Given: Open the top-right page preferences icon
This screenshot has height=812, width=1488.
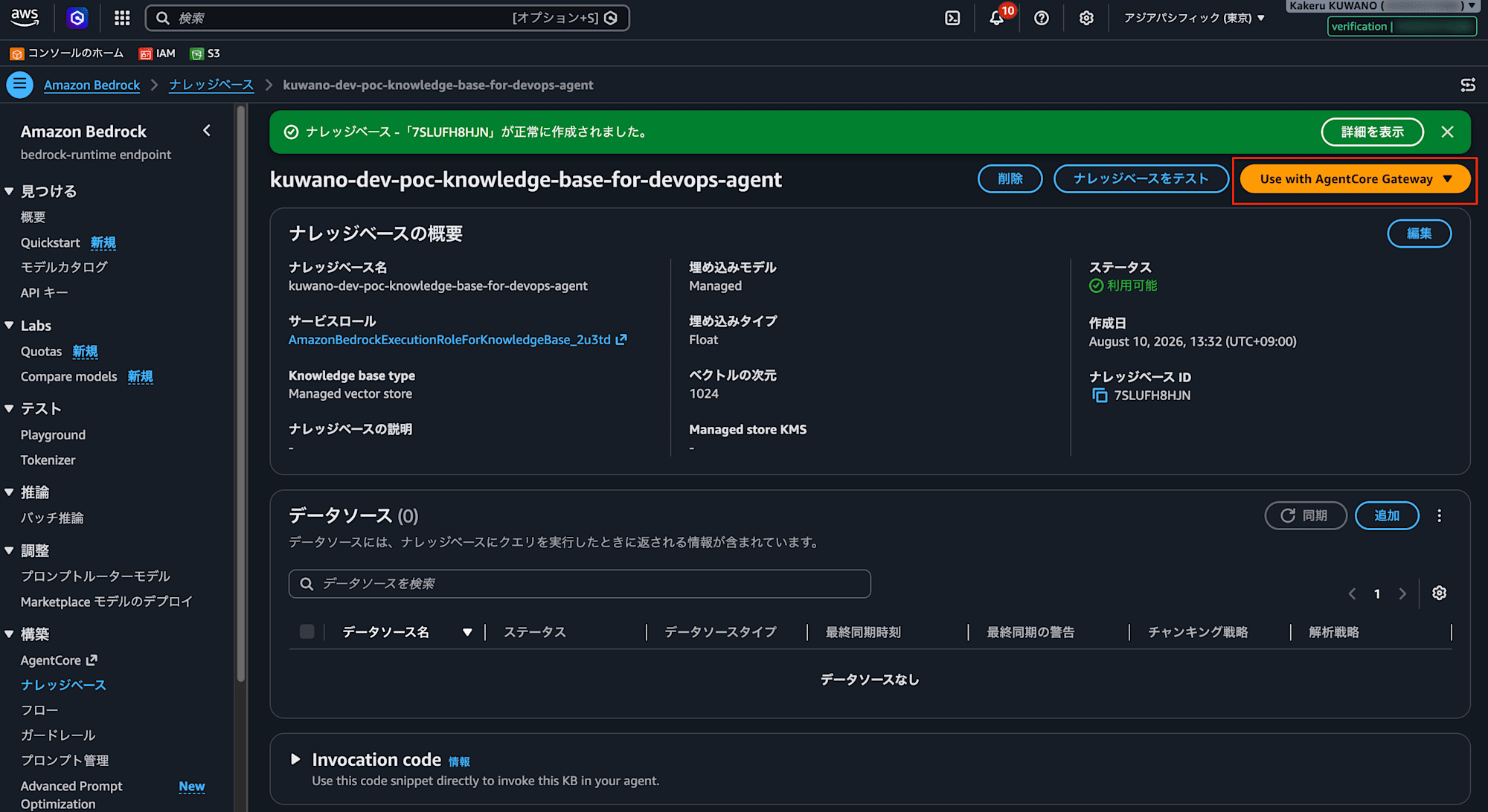Looking at the screenshot, I should 1468,85.
